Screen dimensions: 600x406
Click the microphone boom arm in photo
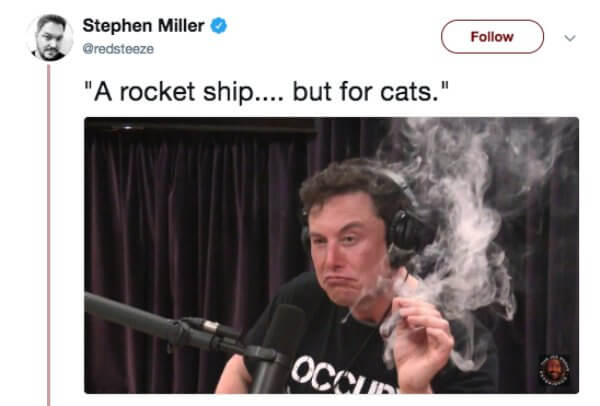(165, 323)
